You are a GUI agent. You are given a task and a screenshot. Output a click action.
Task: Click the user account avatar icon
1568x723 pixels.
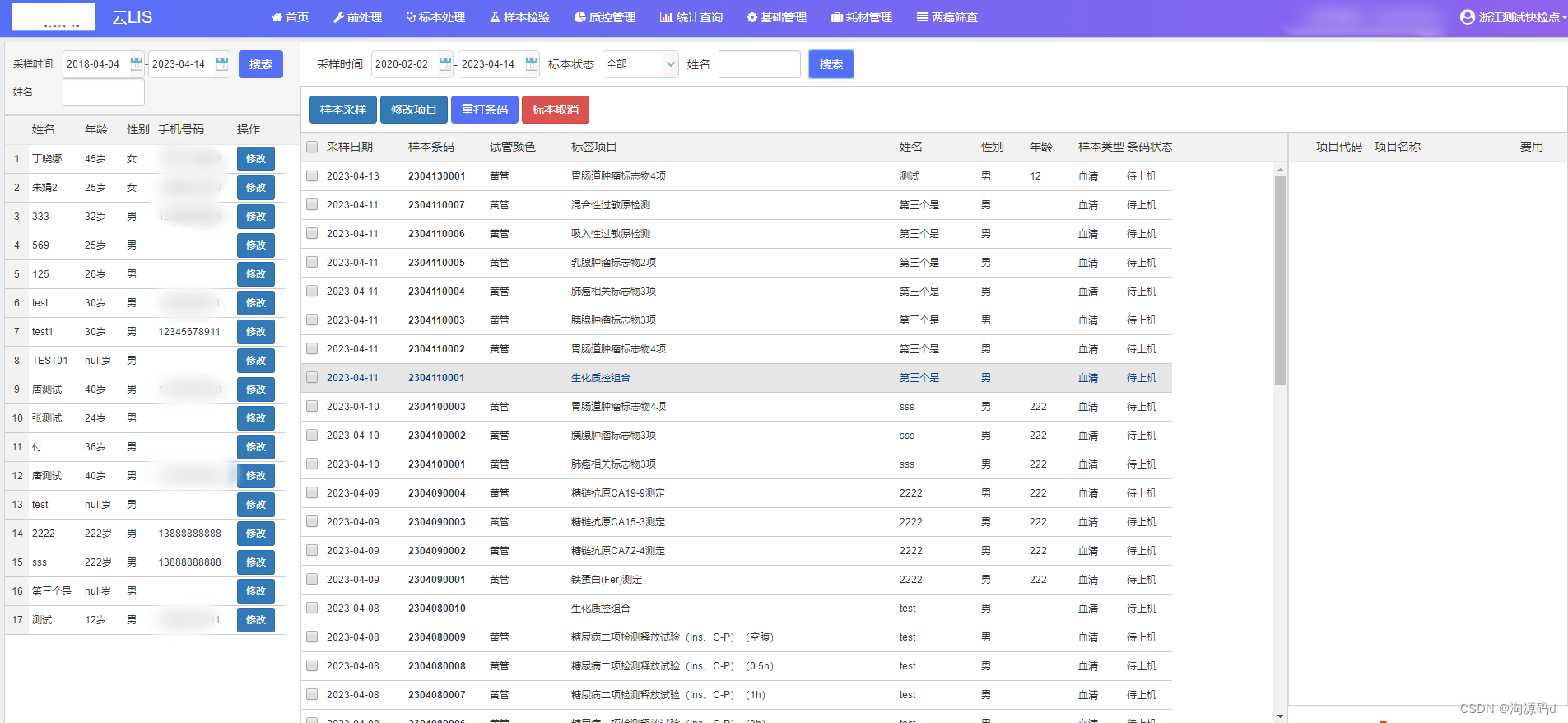pos(1467,17)
